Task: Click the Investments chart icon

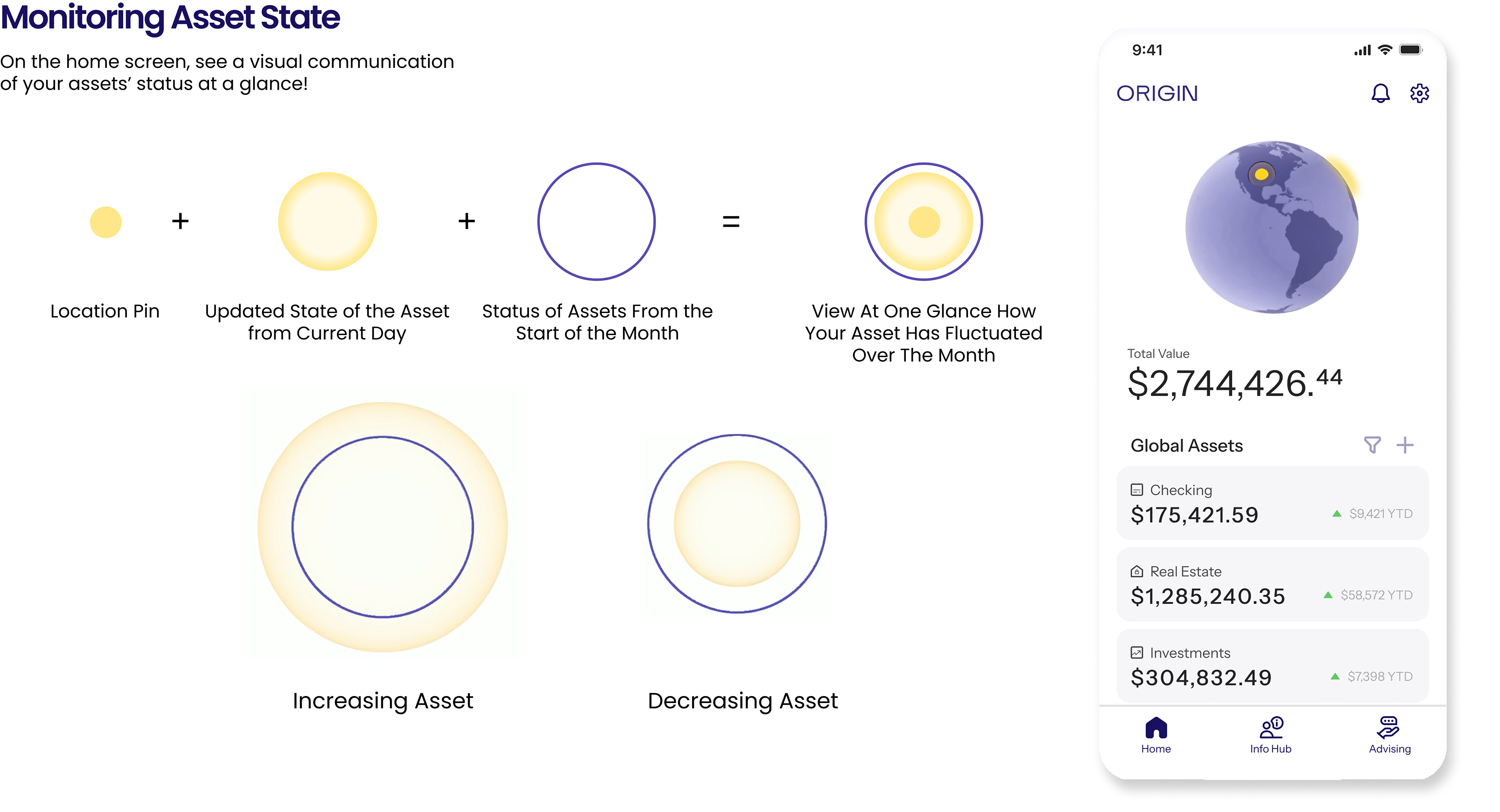Action: click(x=1136, y=652)
